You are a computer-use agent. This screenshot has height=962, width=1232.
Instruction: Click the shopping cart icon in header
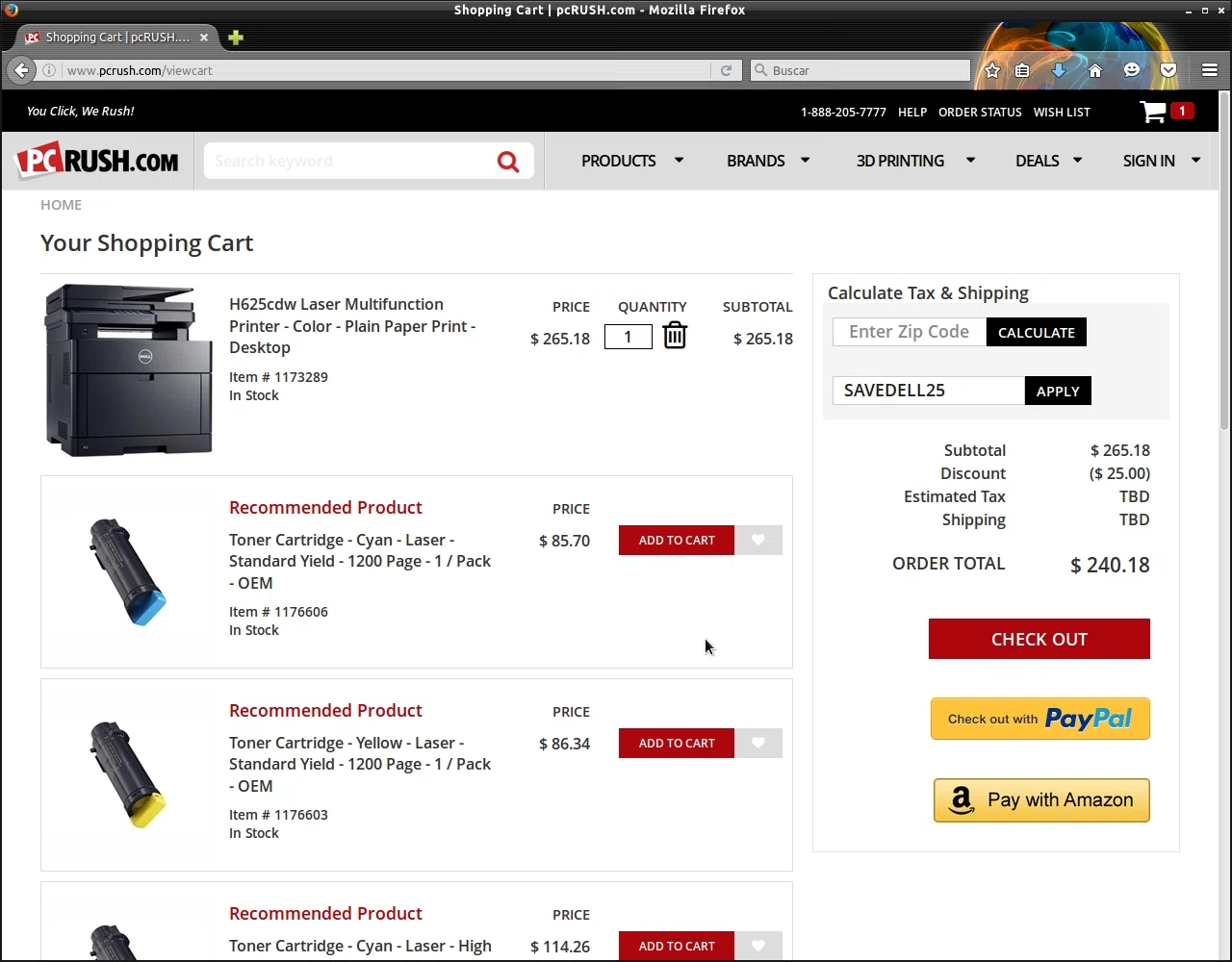pyautogui.click(x=1153, y=112)
